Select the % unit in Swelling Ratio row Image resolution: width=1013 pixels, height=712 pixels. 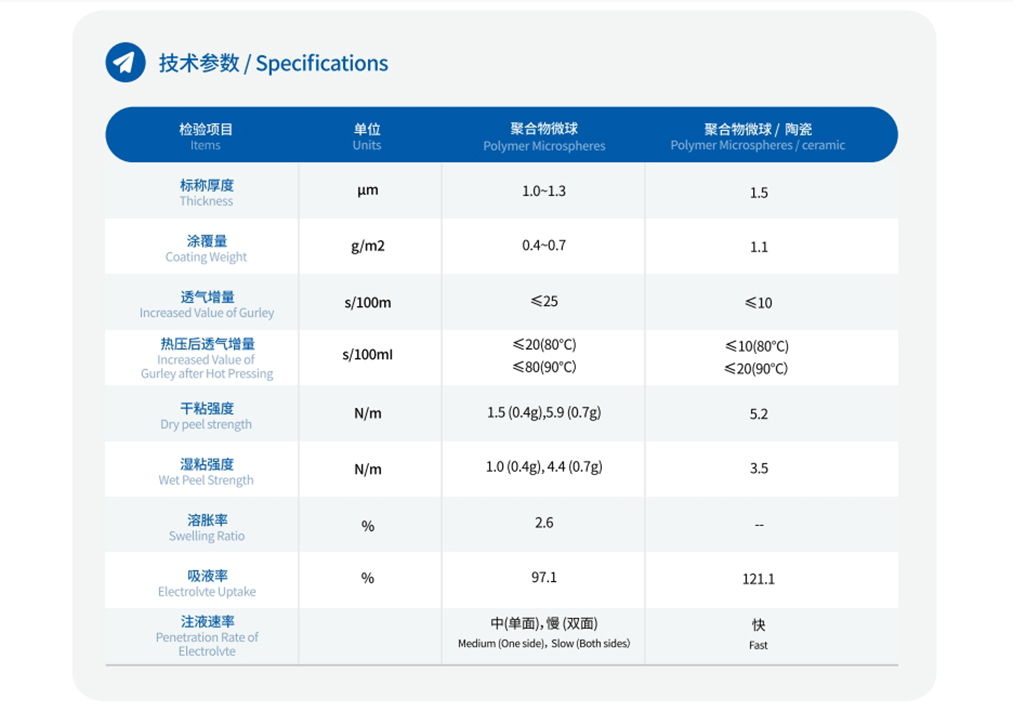point(368,526)
